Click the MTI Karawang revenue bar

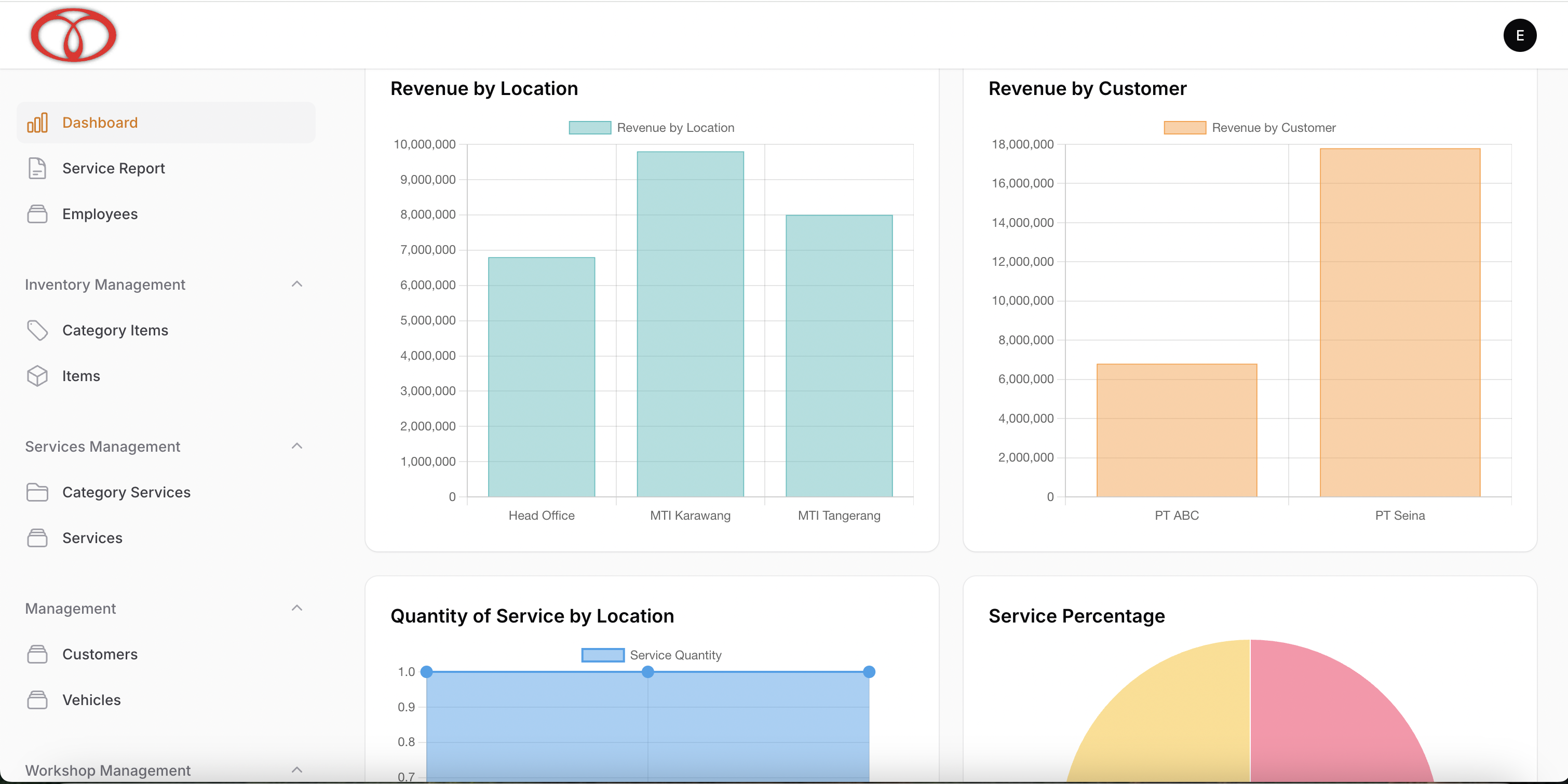click(690, 324)
